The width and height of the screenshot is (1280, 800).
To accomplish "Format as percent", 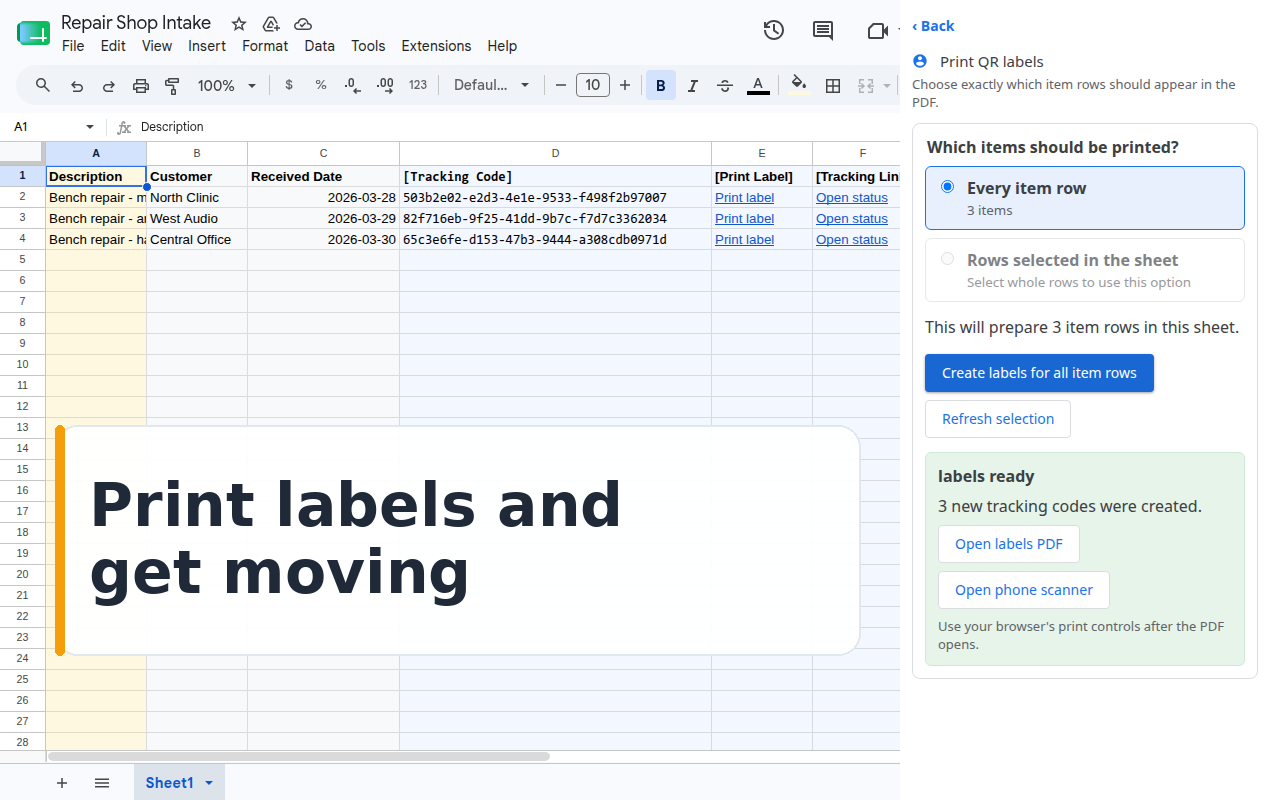I will coord(321,85).
